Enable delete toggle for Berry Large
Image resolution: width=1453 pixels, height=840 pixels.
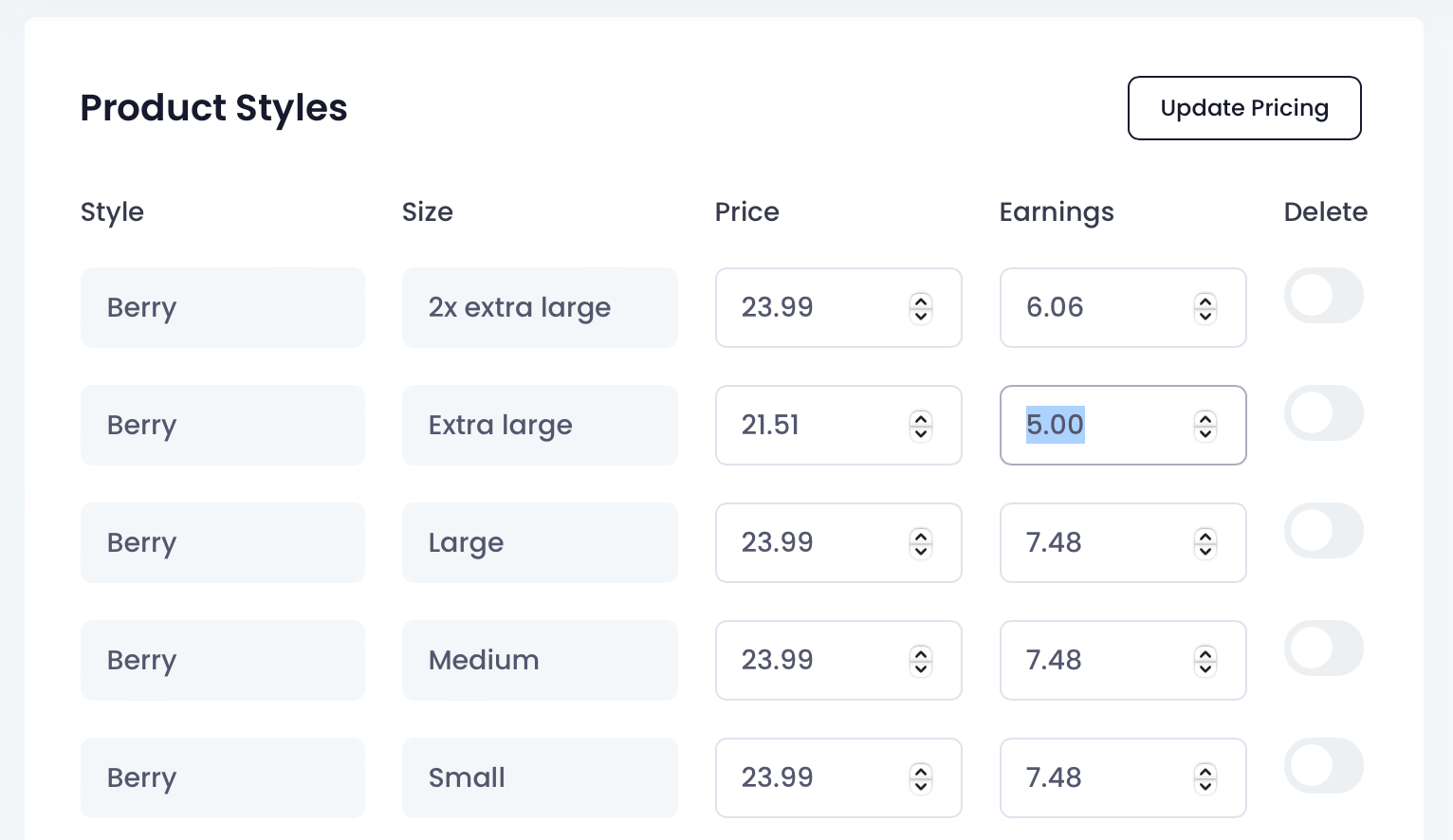click(1324, 531)
